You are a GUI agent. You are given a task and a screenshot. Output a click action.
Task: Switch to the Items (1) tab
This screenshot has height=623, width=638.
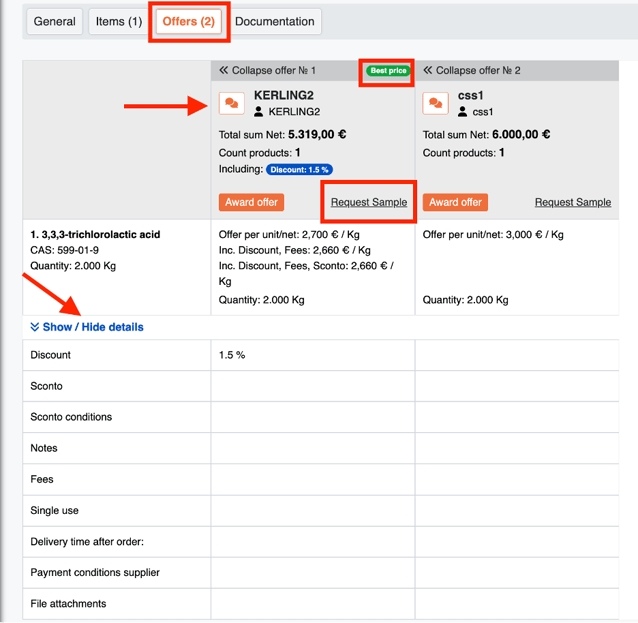pyautogui.click(x=119, y=22)
